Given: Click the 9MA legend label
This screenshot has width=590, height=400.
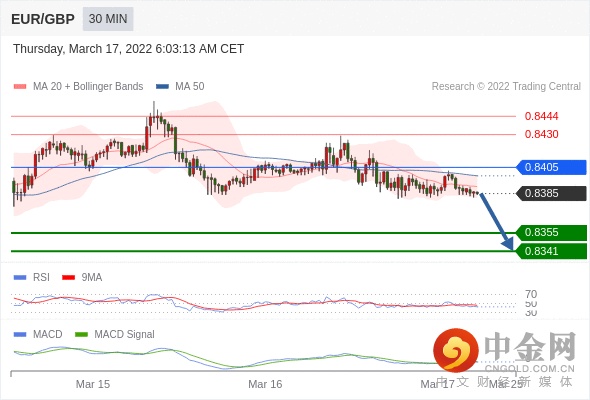Looking at the screenshot, I should [92, 278].
